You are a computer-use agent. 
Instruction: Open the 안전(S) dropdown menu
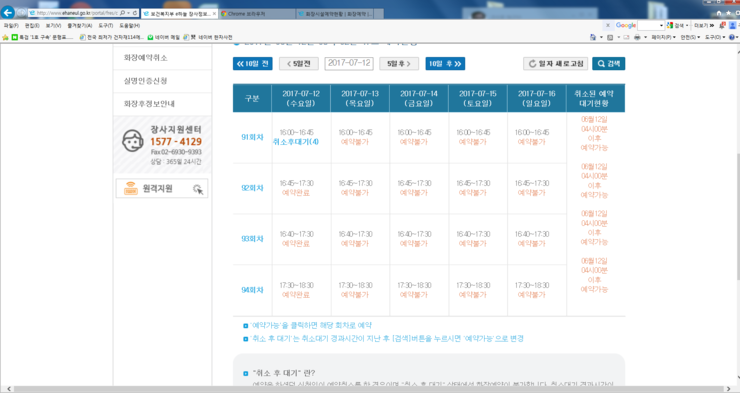690,37
